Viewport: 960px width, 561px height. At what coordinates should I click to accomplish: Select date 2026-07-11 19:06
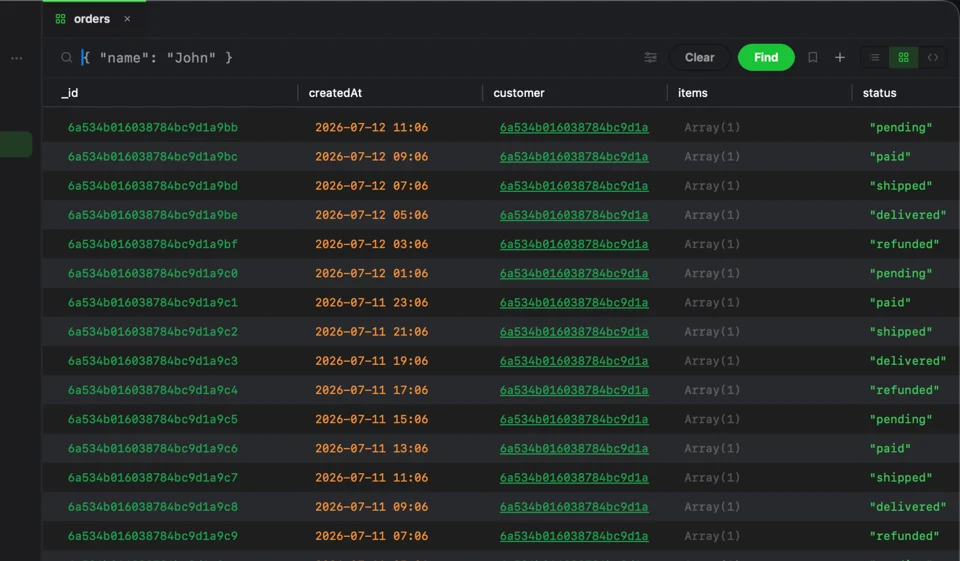(372, 361)
